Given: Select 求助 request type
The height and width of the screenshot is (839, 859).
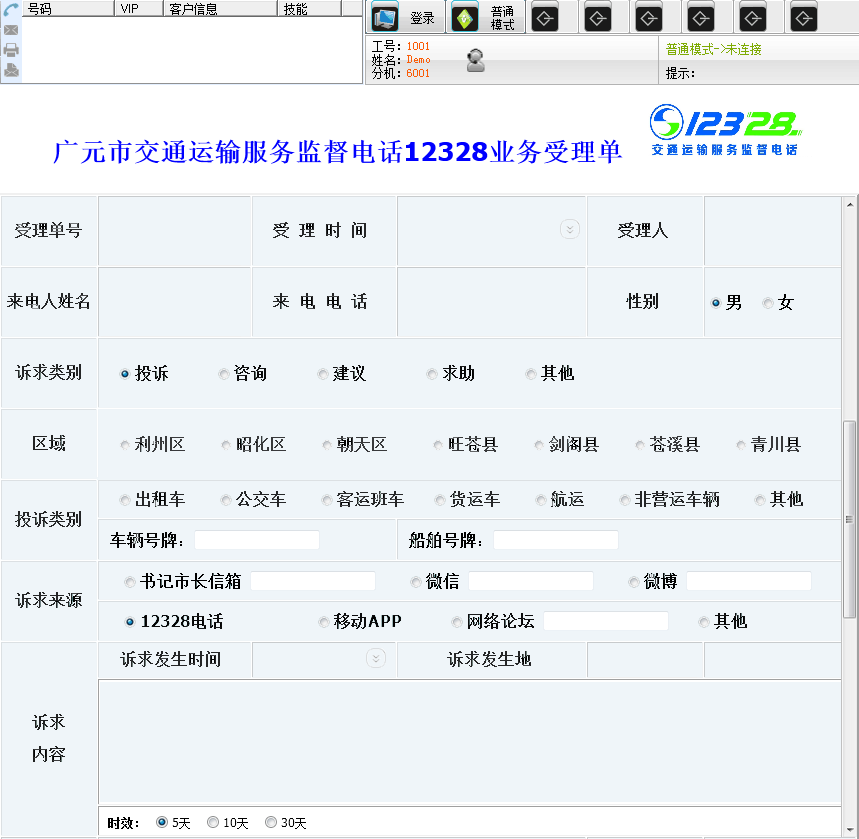Looking at the screenshot, I should point(432,374).
